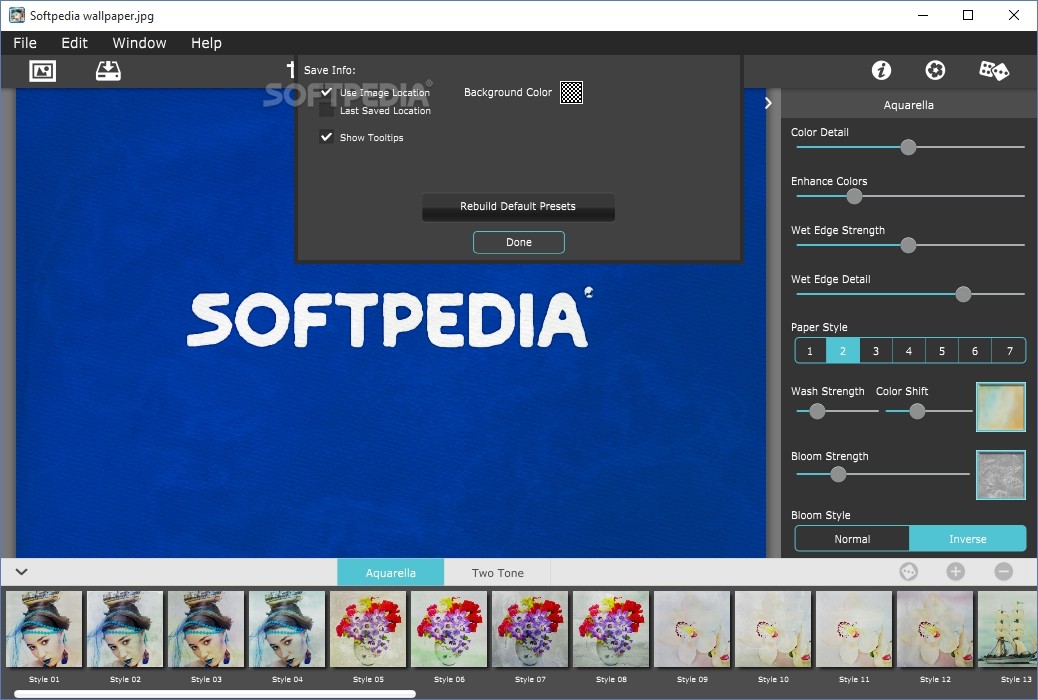Click the Wash Strength slider handle
Viewport: 1038px width, 700px height.
coord(818,411)
